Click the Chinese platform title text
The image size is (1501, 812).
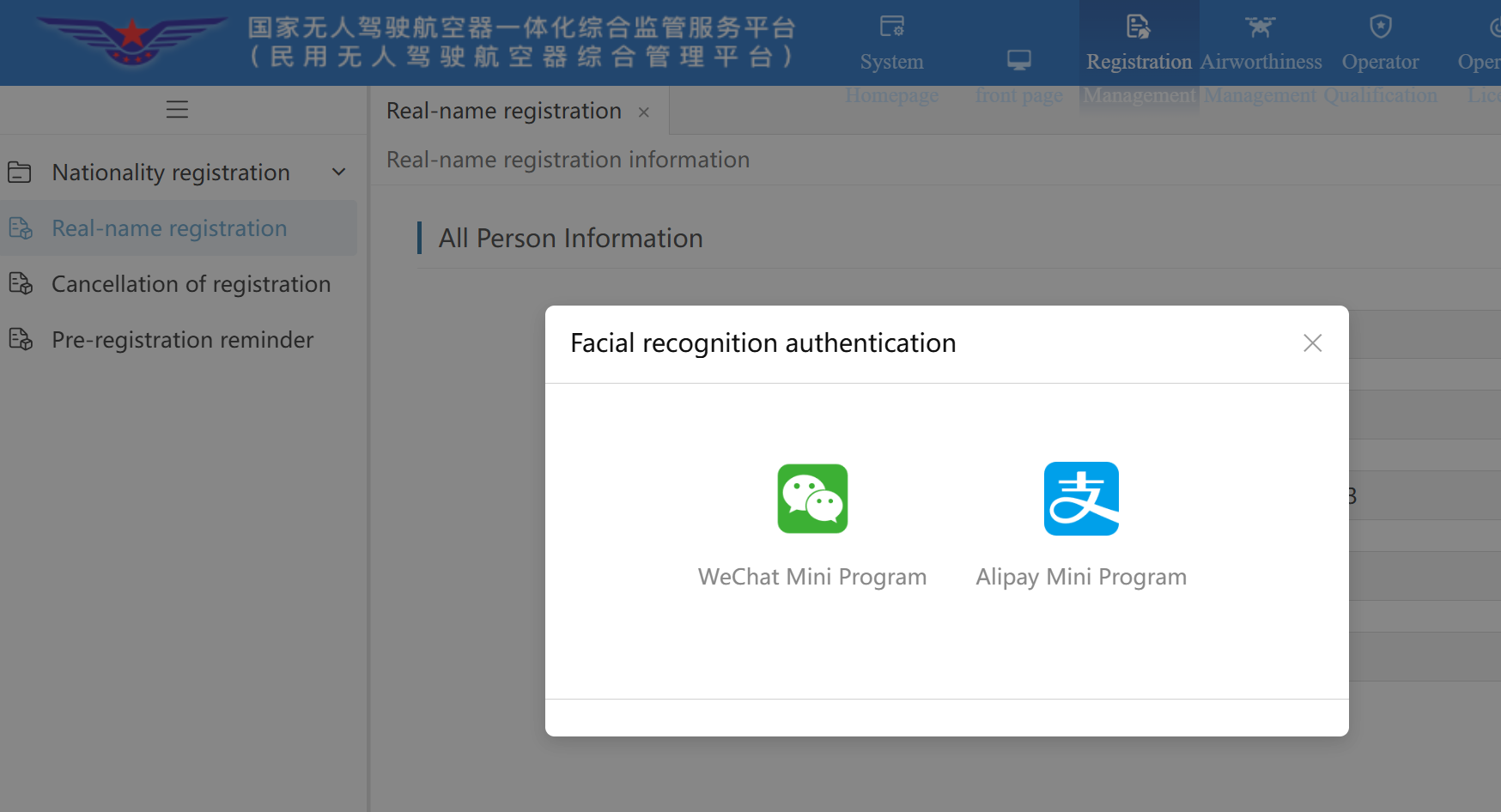(522, 41)
